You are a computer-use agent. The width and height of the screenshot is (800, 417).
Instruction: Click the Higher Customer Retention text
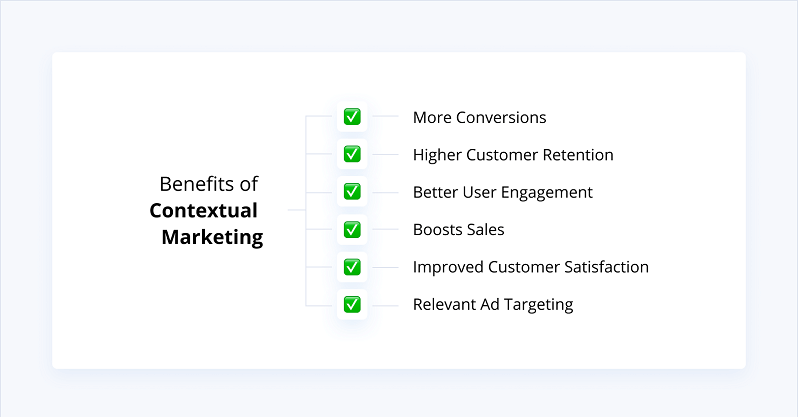click(x=513, y=155)
